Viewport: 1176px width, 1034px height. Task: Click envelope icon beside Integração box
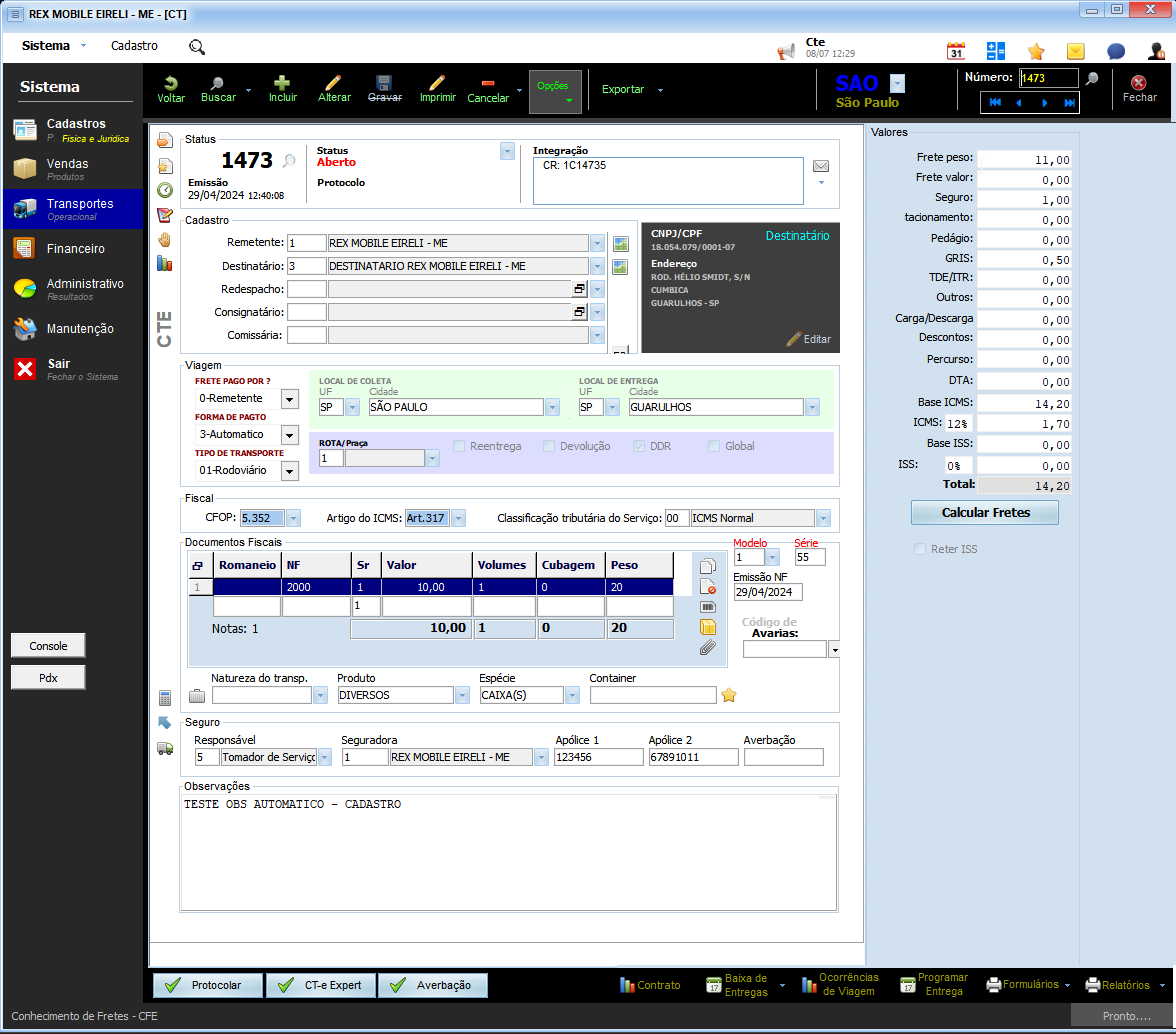[x=821, y=166]
